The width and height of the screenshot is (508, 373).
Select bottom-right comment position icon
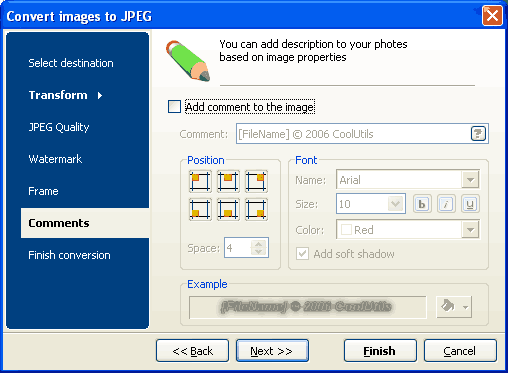(256, 210)
